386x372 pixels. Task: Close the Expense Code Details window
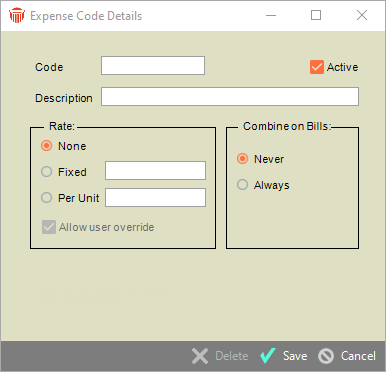[362, 15]
